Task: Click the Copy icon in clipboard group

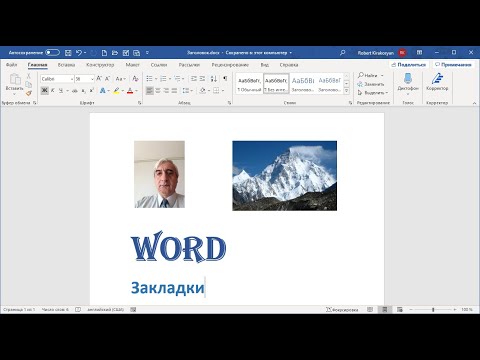Action: [29, 85]
